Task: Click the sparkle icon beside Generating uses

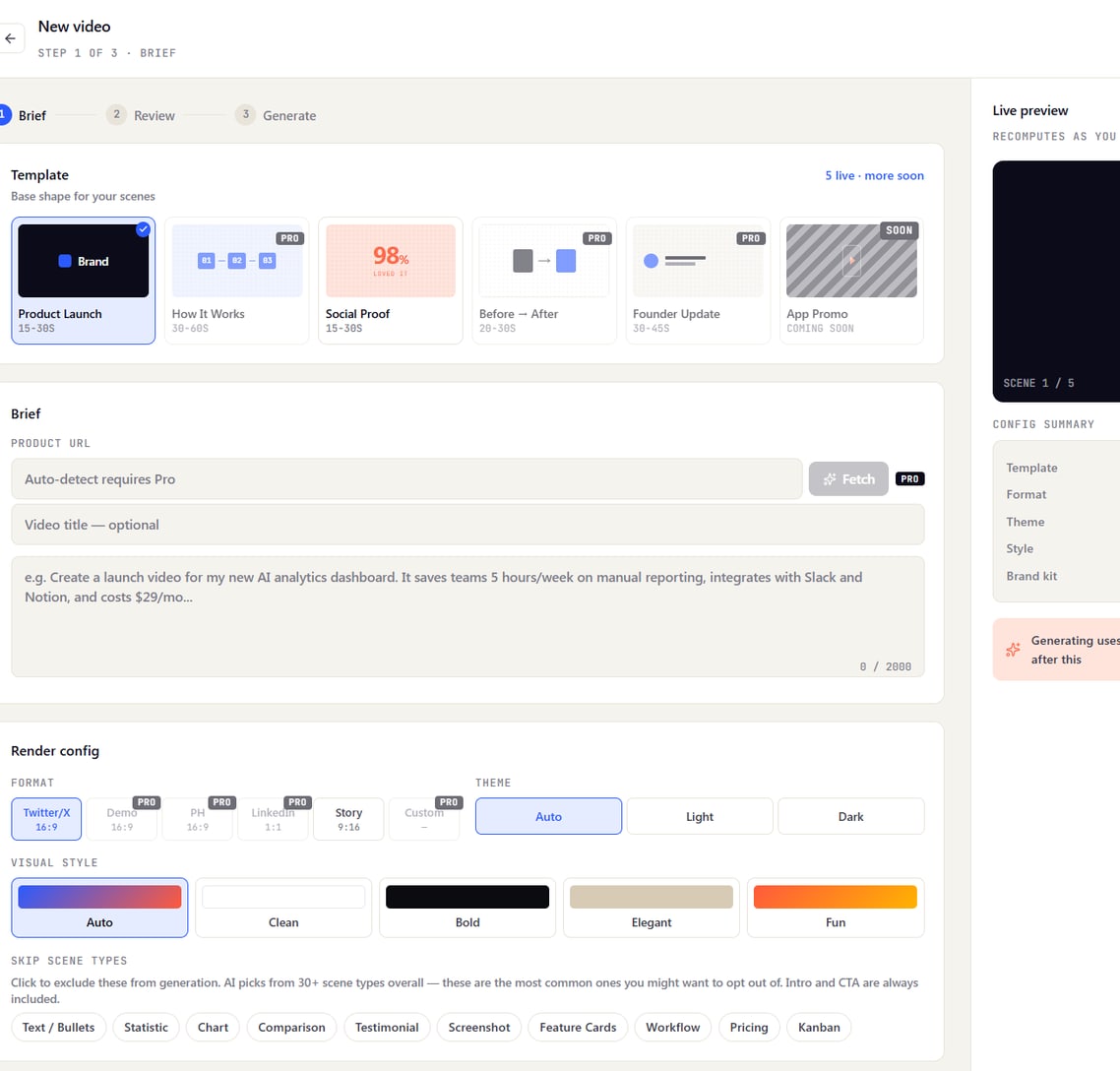Action: tap(1013, 650)
